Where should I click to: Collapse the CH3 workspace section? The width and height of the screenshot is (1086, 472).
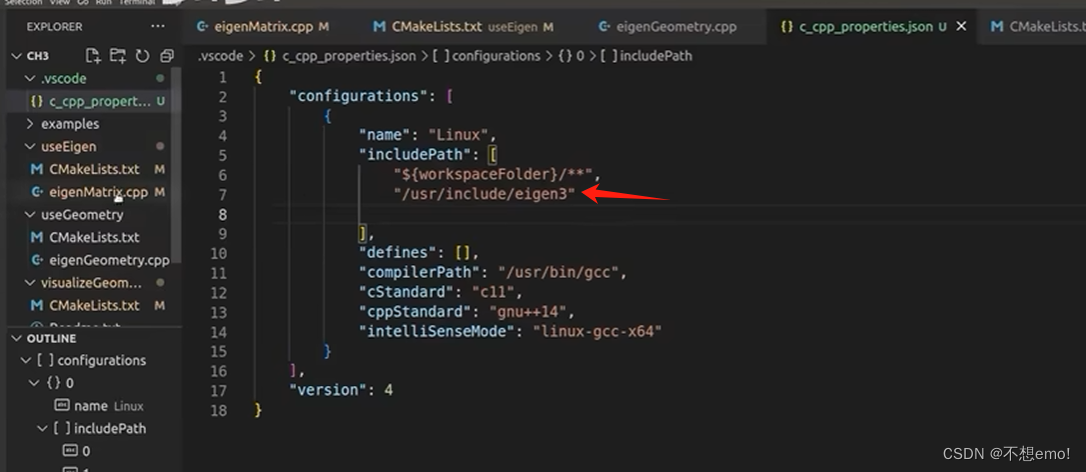coord(17,56)
